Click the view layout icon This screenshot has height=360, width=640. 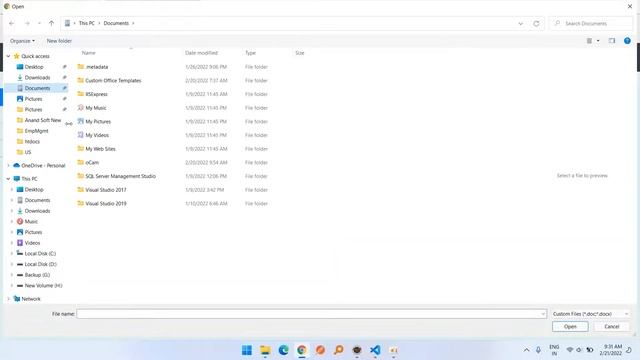589,40
